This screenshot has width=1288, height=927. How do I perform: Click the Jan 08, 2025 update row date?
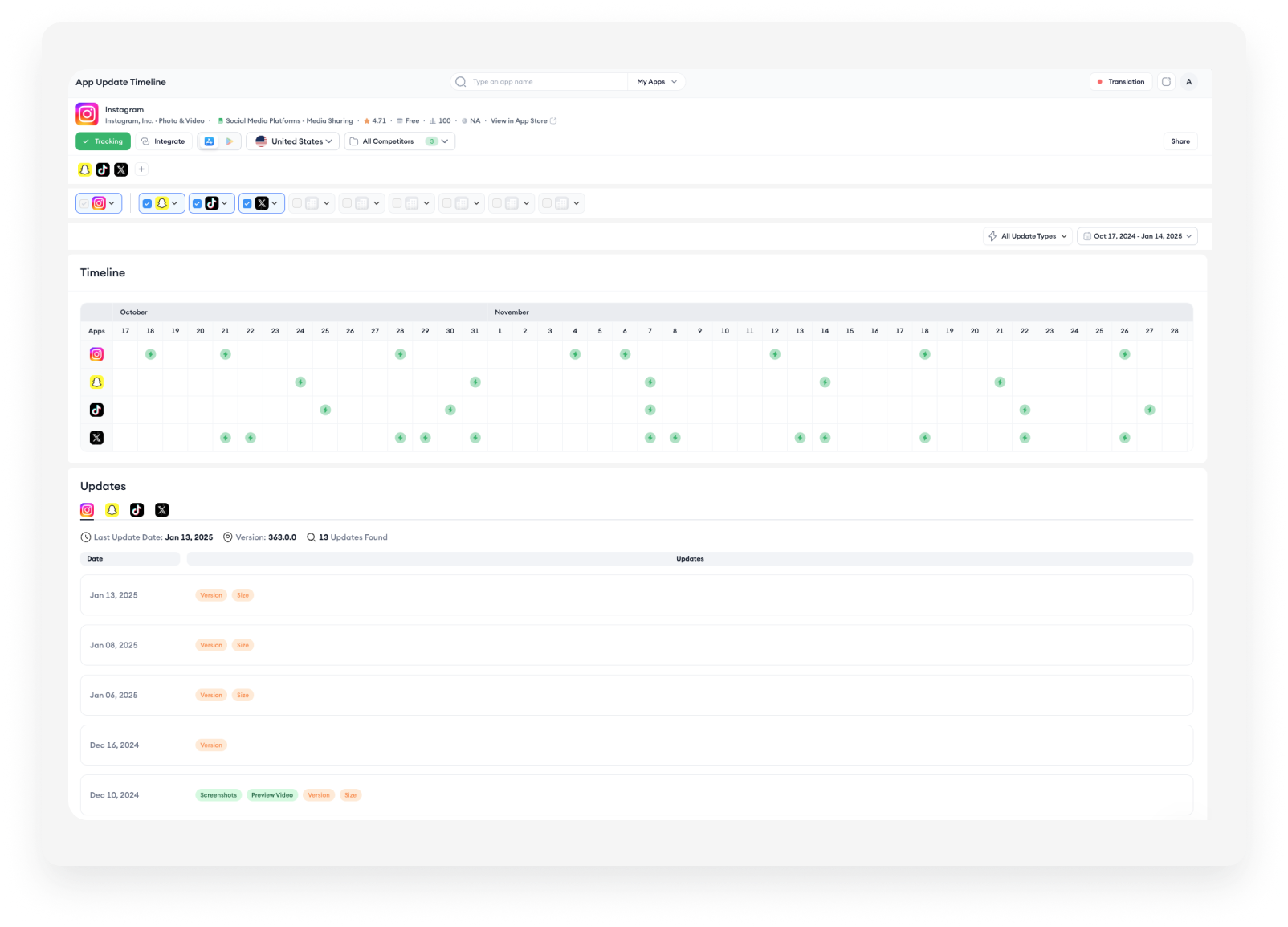pyautogui.click(x=114, y=645)
